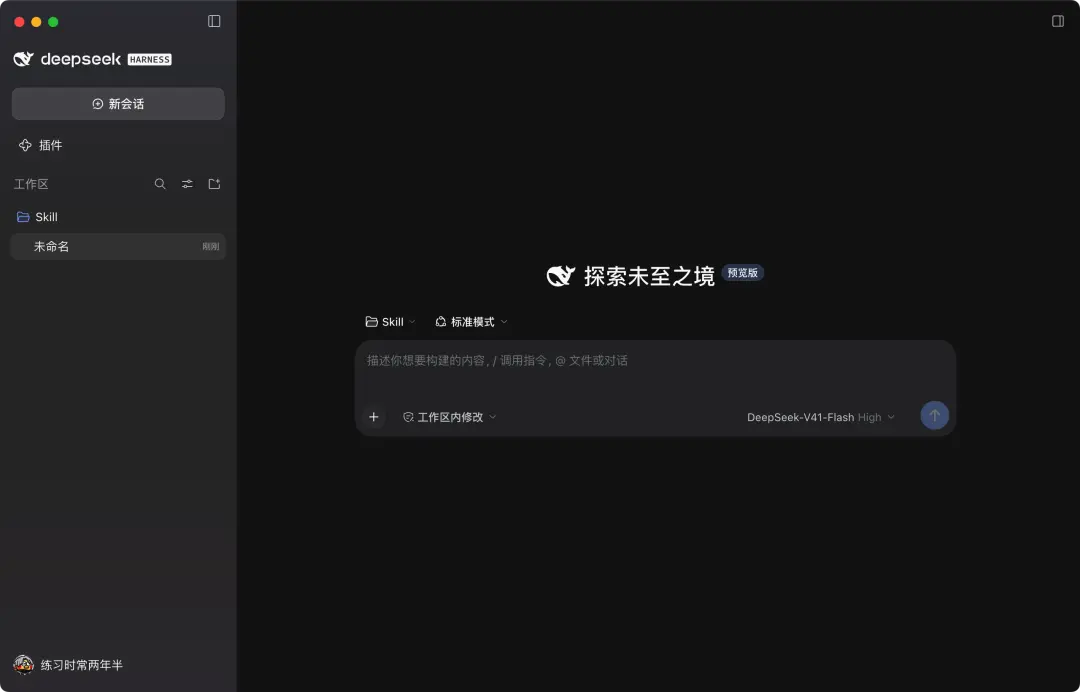
Task: Toggle the right side panel icon
Action: click(1058, 21)
